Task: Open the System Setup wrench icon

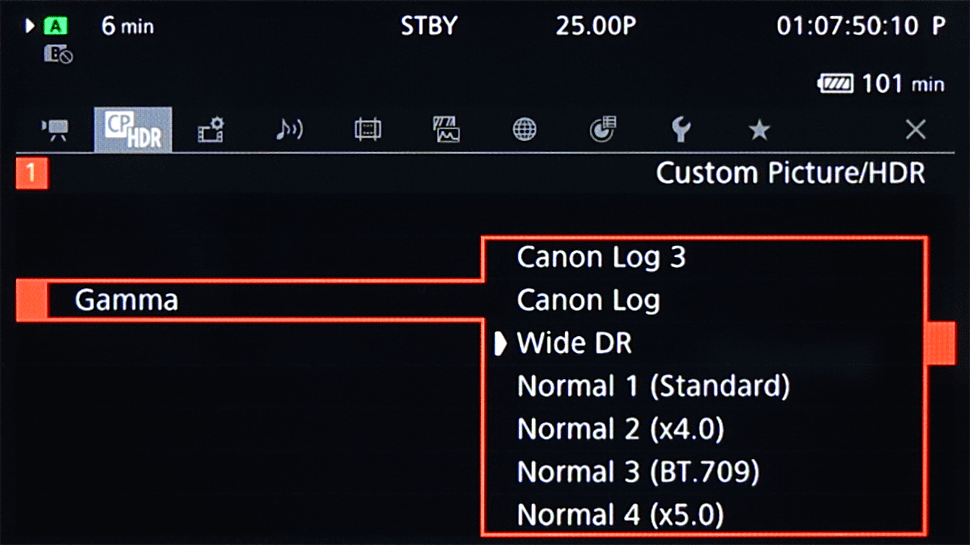Action: 680,130
